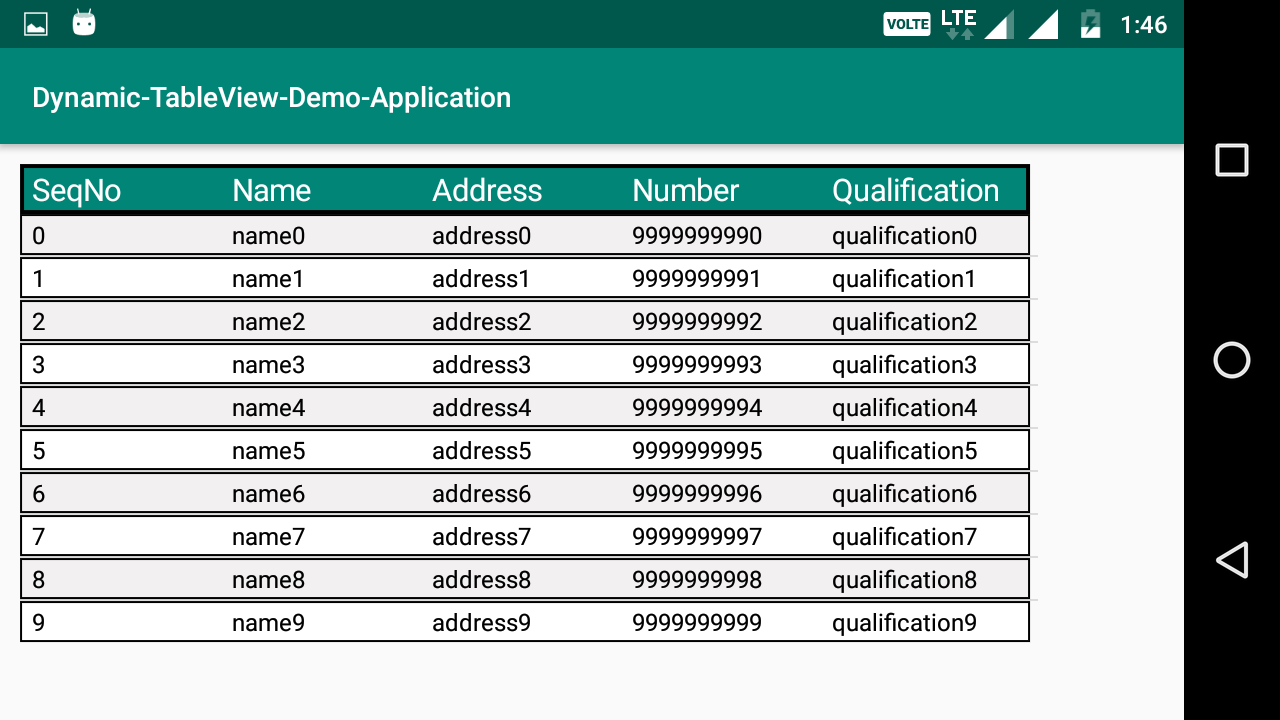Select the VoLTE status indicator

tap(907, 22)
